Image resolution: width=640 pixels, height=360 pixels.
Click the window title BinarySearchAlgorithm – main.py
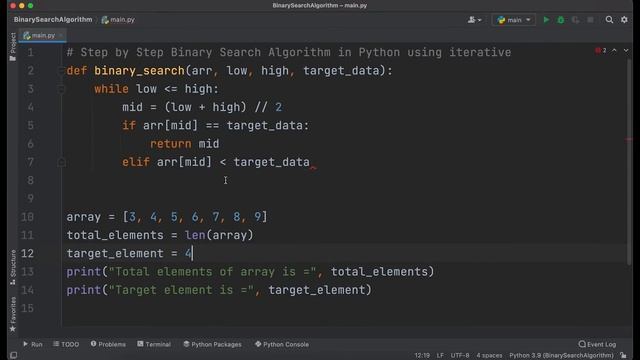[x=320, y=5]
